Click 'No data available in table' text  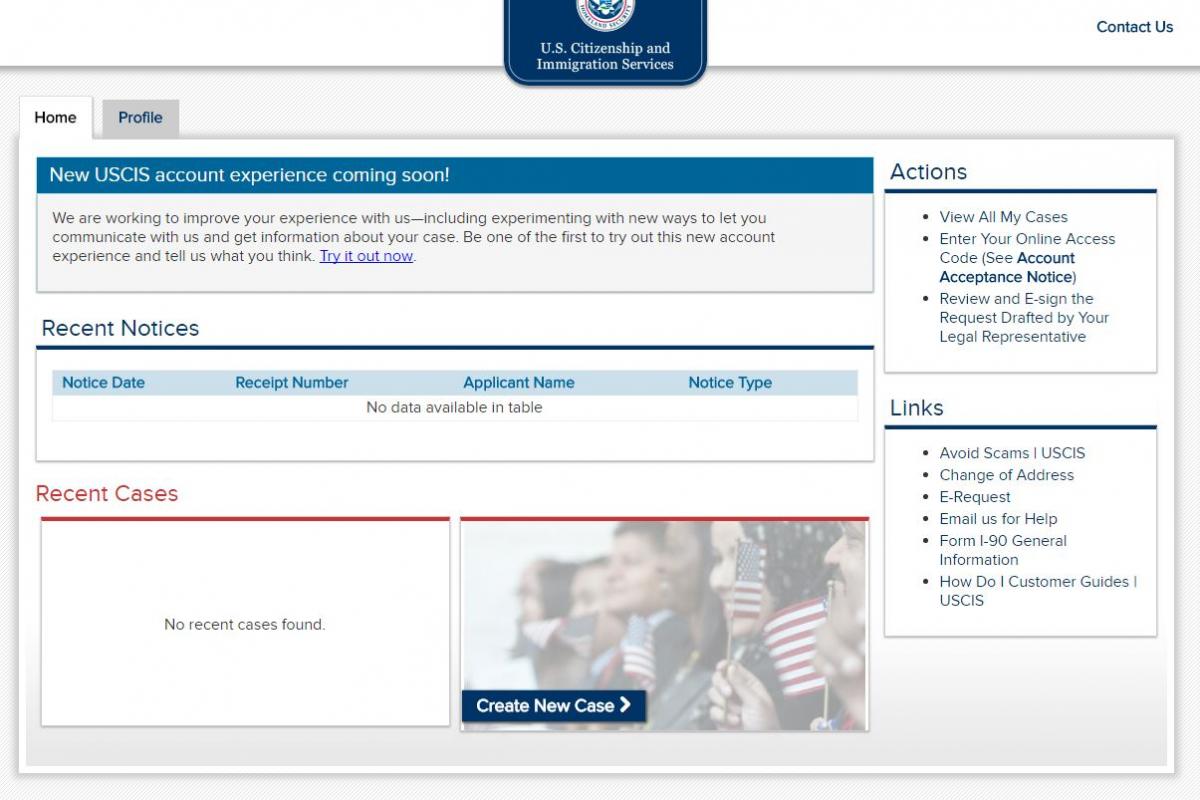coord(454,408)
